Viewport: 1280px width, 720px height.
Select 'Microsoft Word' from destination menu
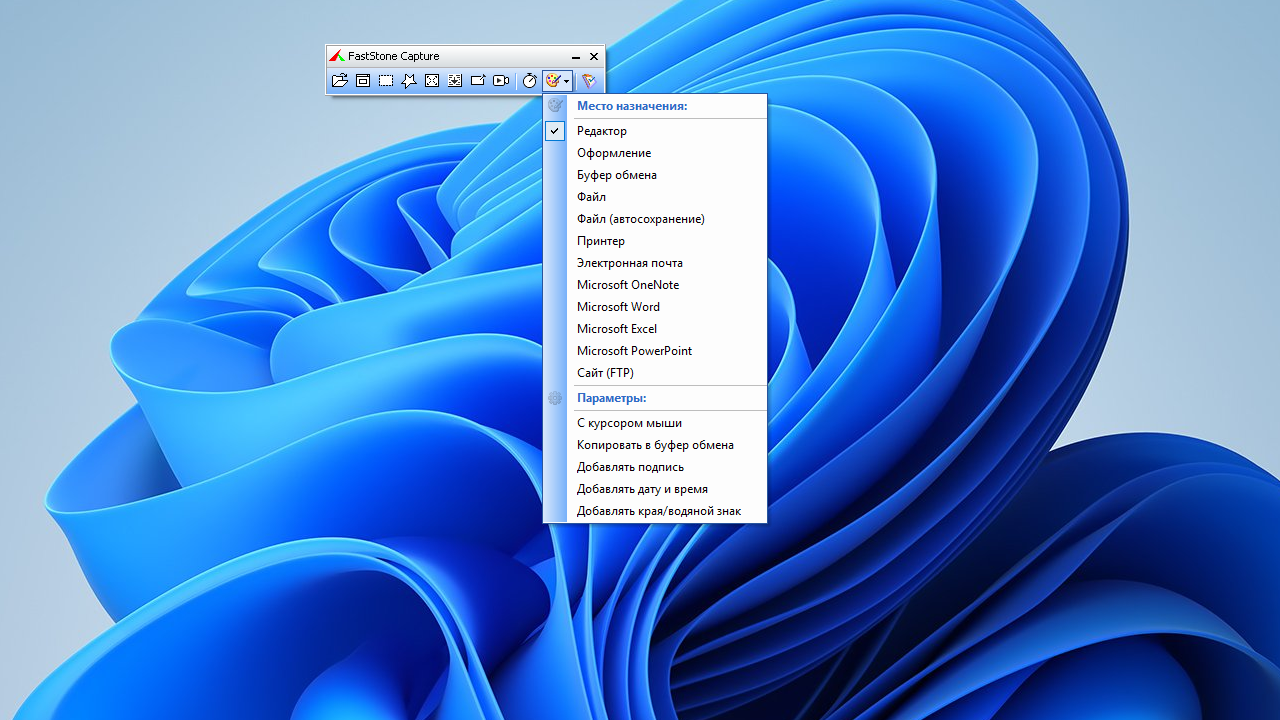pos(618,307)
